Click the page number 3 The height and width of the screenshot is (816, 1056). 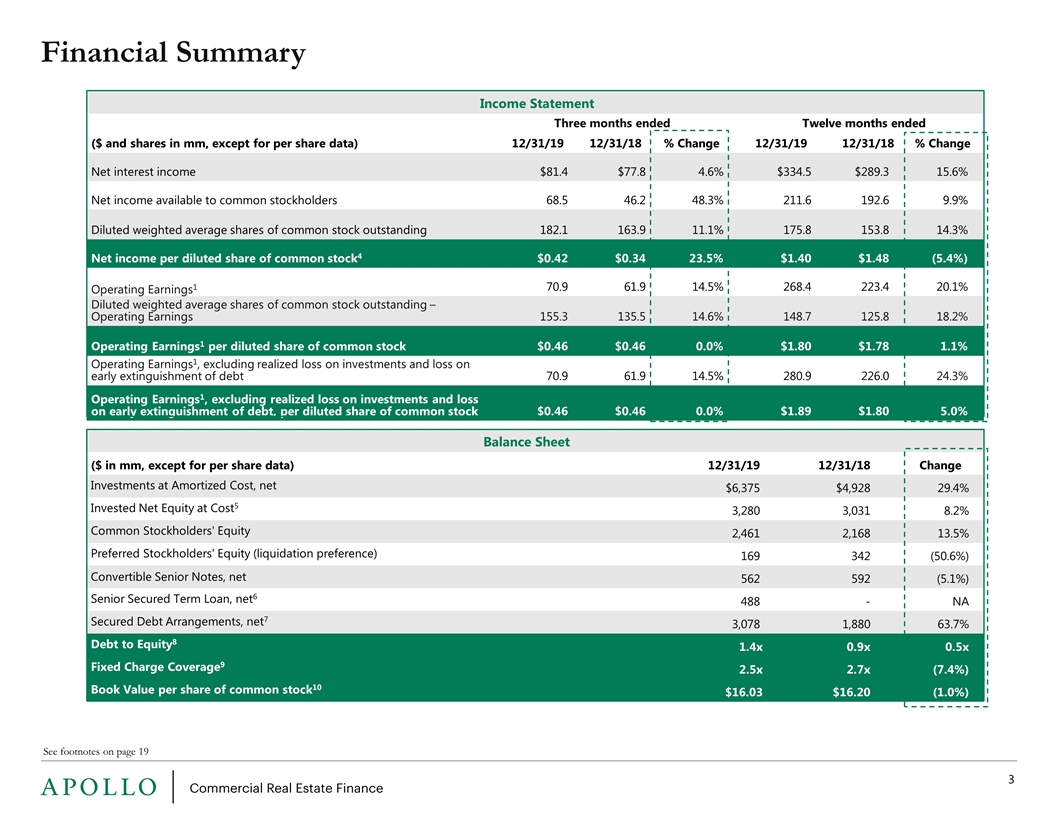pyautogui.click(x=1011, y=780)
